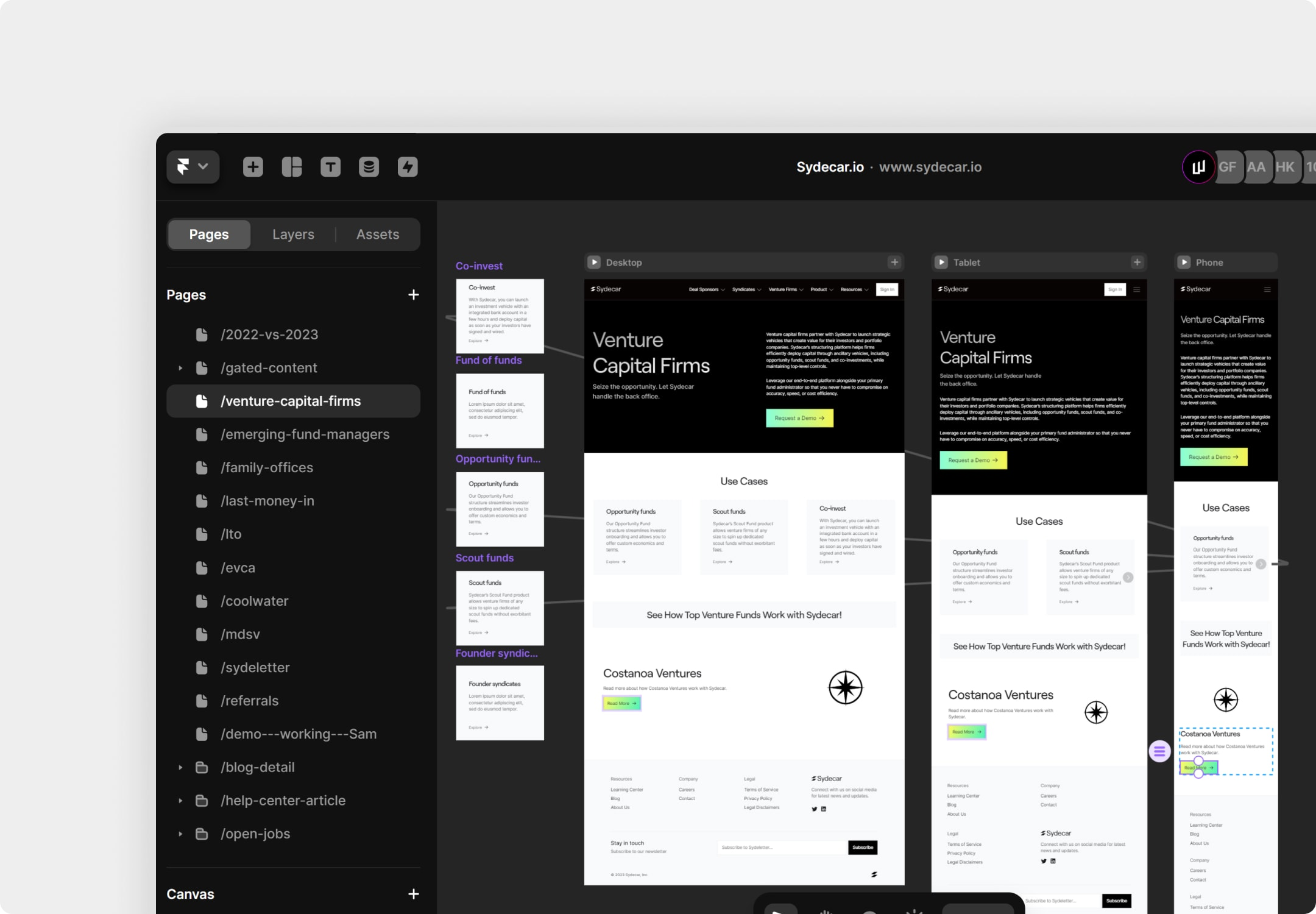1316x914 pixels.
Task: Open Resources dropdown in Desktop navbar
Action: pyautogui.click(x=854, y=289)
